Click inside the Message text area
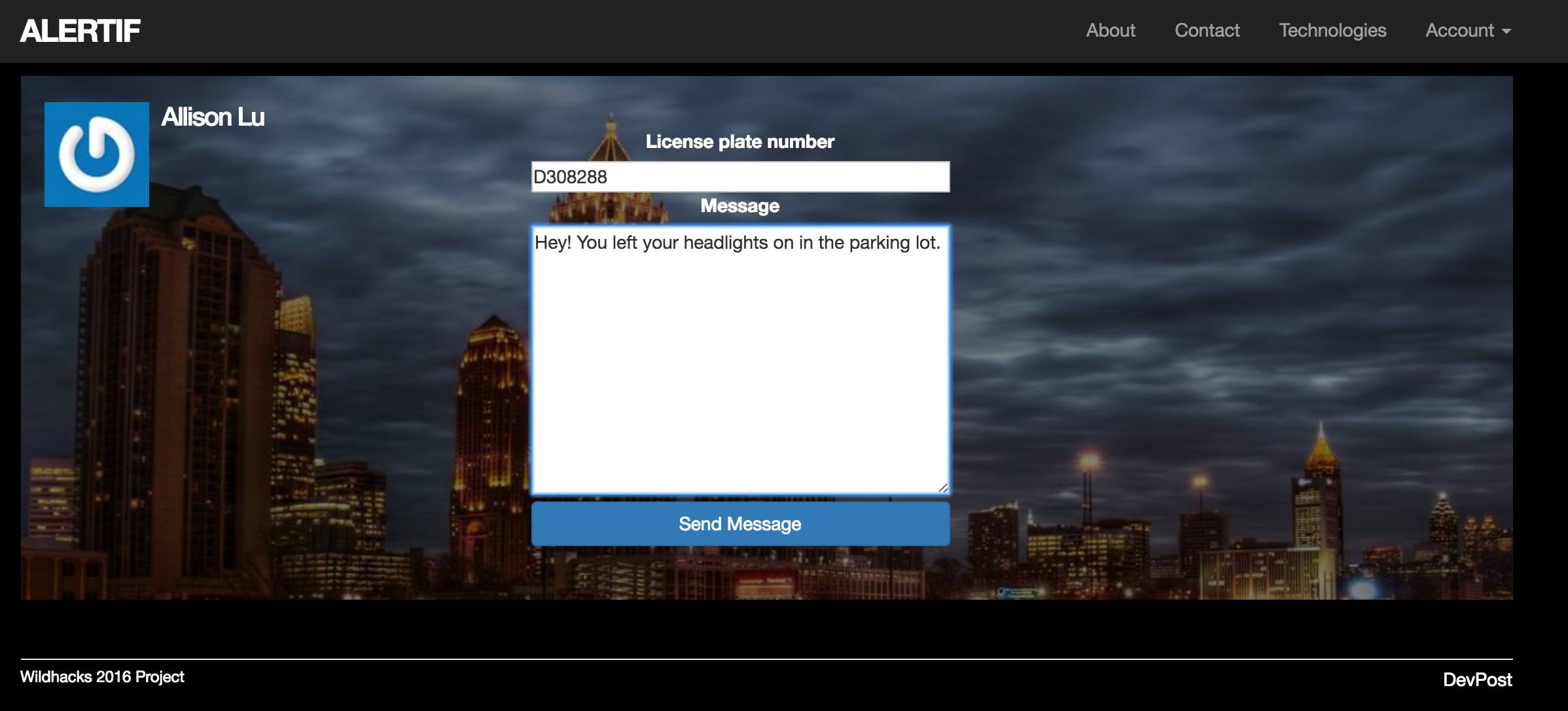 point(739,367)
